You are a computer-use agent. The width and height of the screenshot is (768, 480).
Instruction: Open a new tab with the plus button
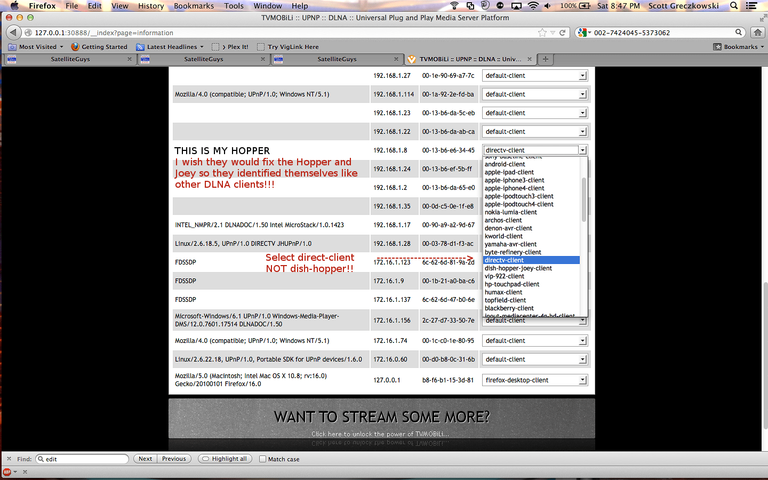pyautogui.click(x=545, y=59)
